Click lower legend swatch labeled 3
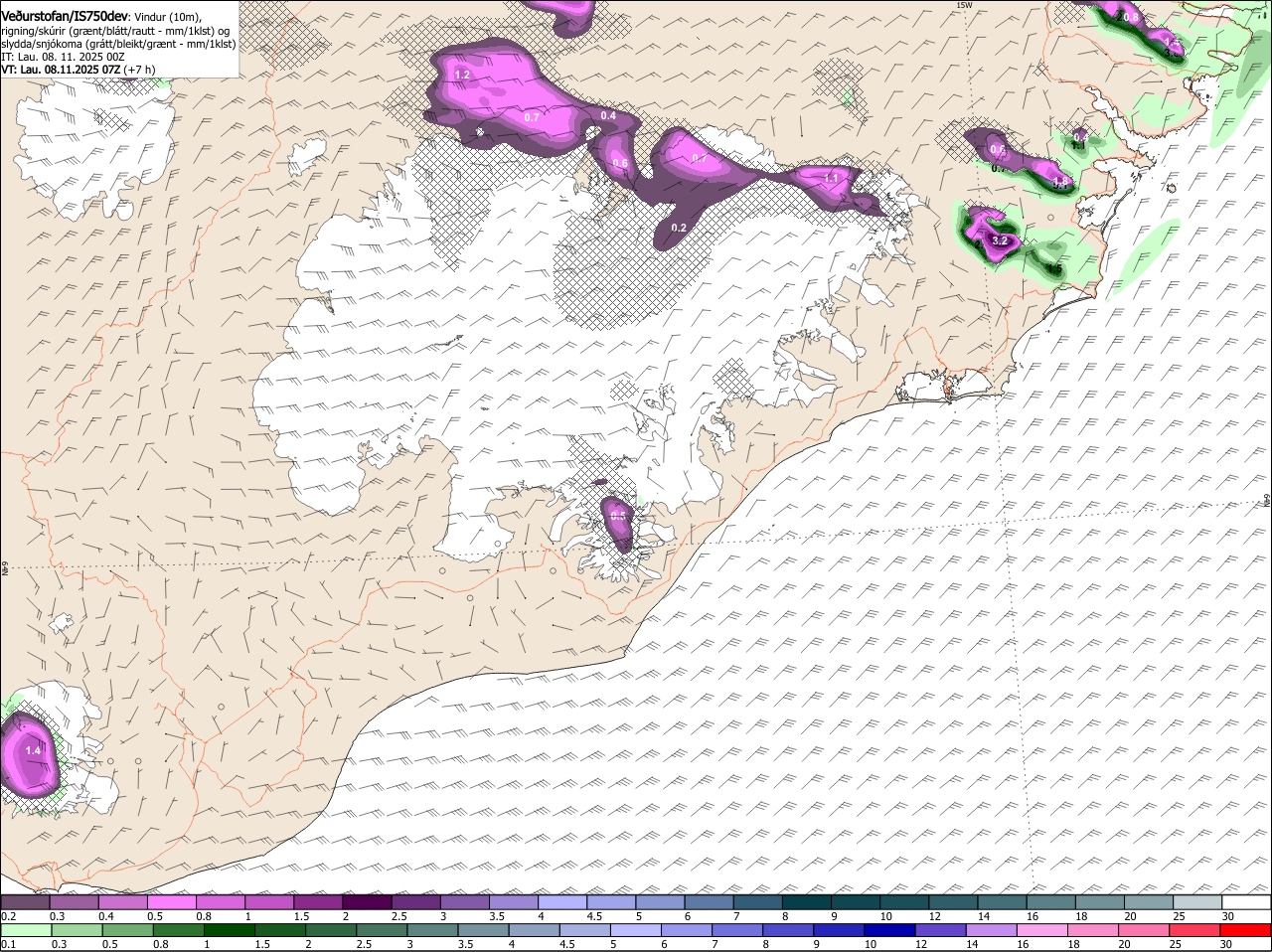 pyautogui.click(x=432, y=931)
